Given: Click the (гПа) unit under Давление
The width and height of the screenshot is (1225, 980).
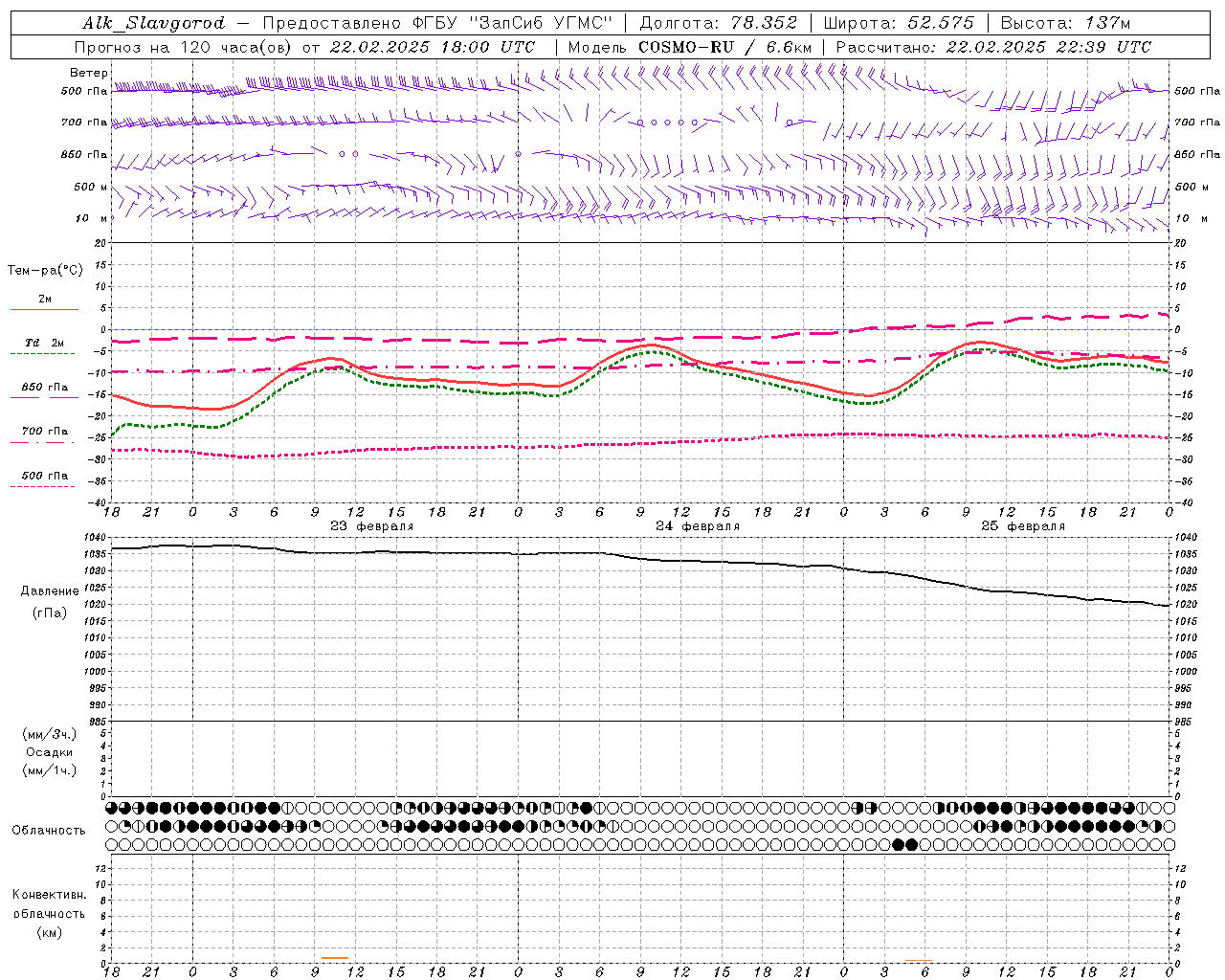Looking at the screenshot, I should [50, 612].
